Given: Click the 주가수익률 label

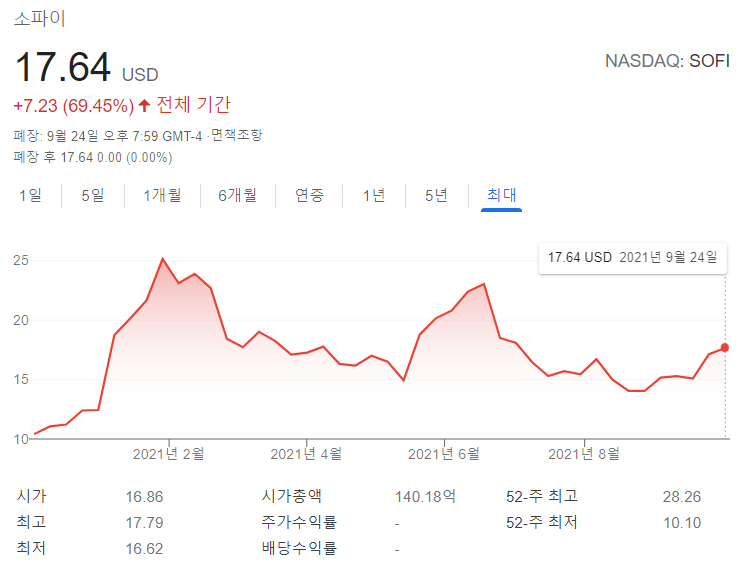Looking at the screenshot, I should [299, 522].
